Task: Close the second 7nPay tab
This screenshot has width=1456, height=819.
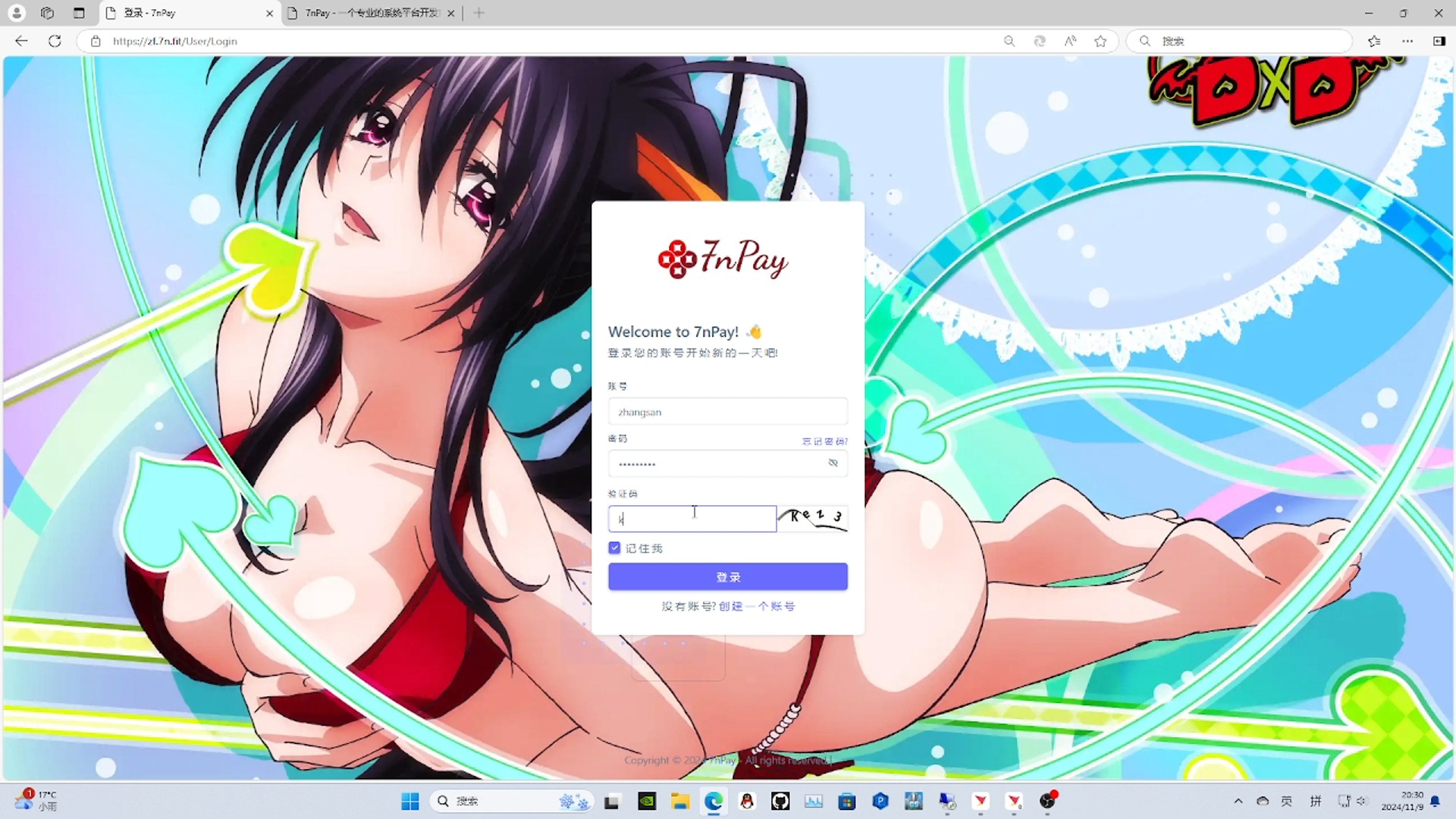Action: point(451,13)
